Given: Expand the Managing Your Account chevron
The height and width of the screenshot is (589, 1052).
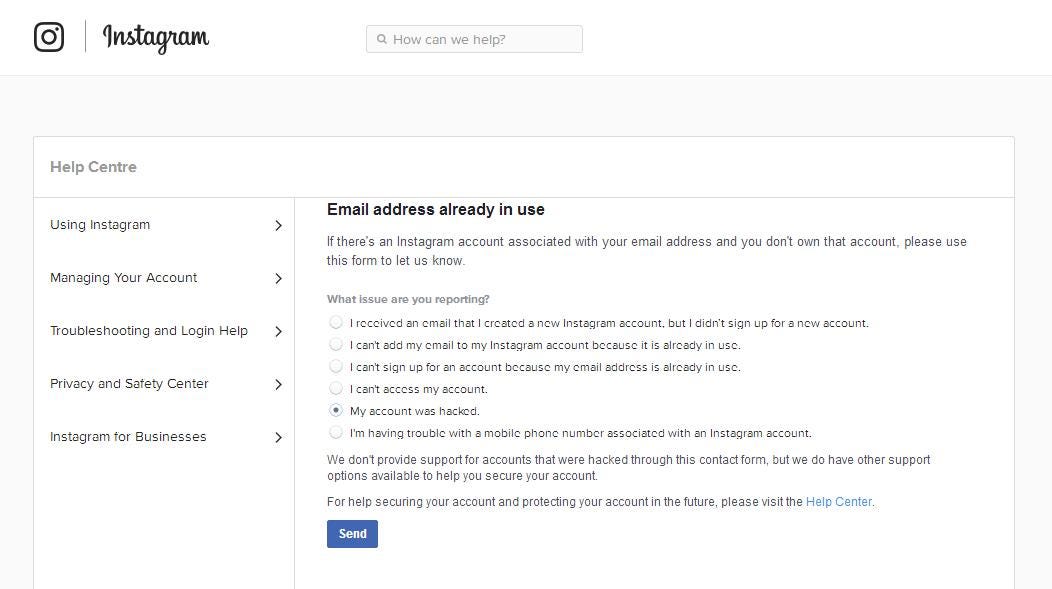Looking at the screenshot, I should [278, 279].
